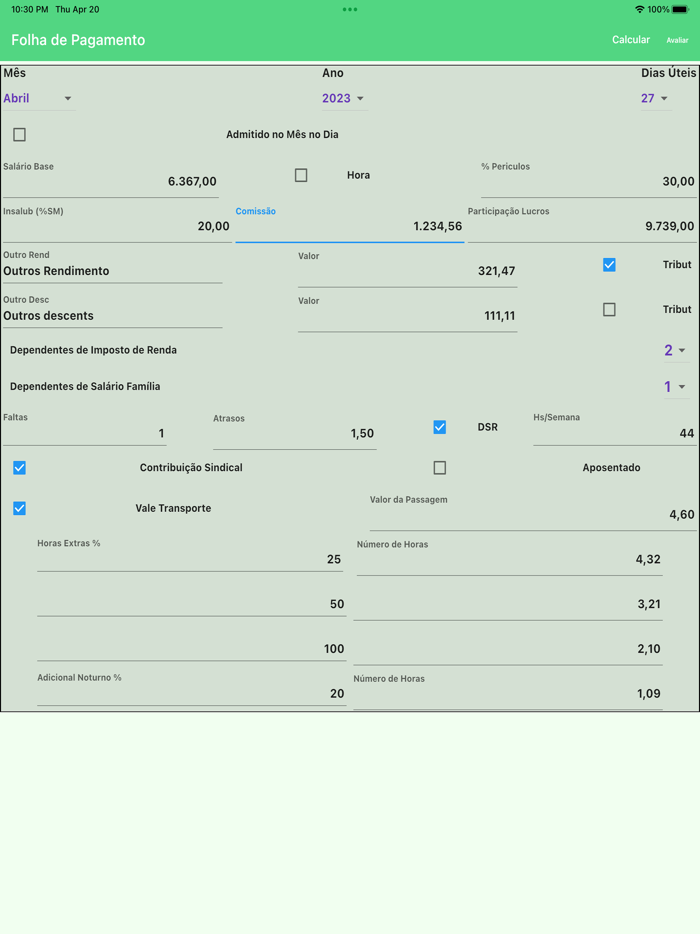
Task: Edit the Outro Rend name field
Action: (113, 266)
